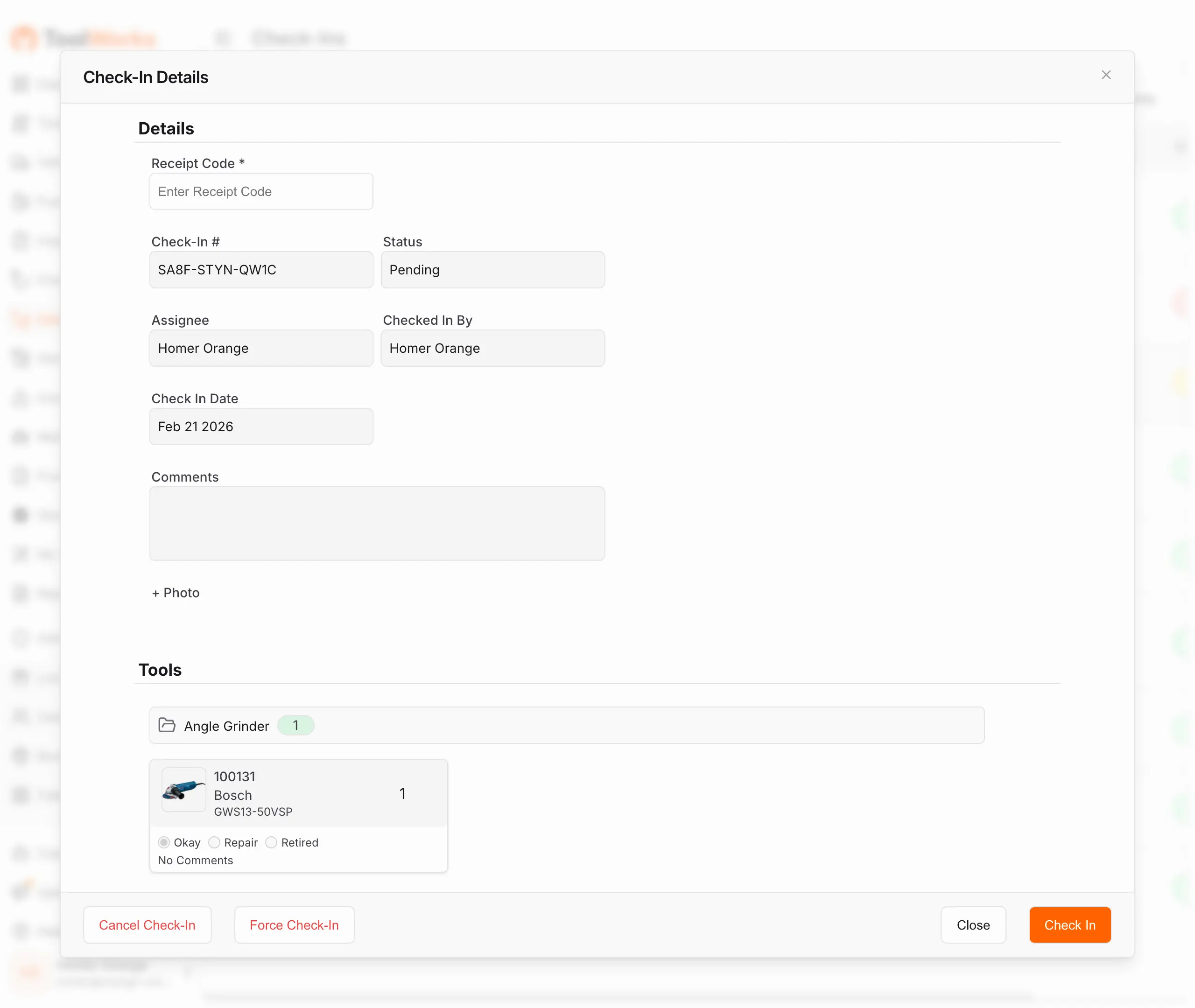Click the Bosch angle grinder thumbnail
The image size is (1195, 1008).
183,790
